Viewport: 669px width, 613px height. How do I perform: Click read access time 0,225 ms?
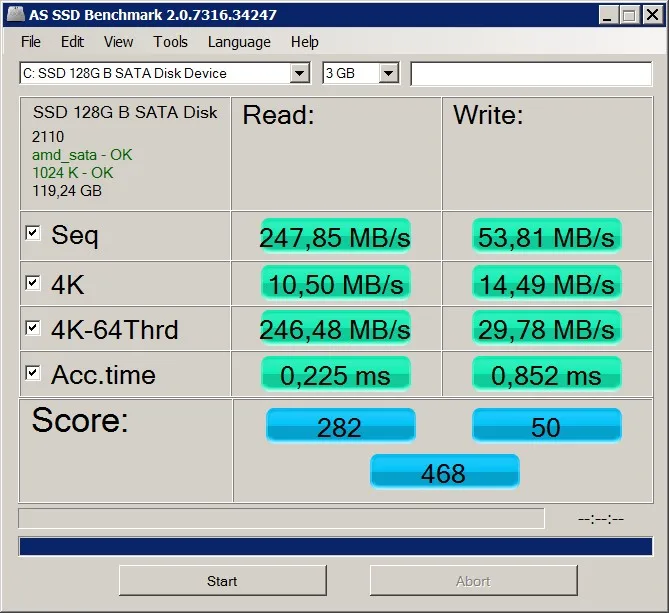click(335, 375)
